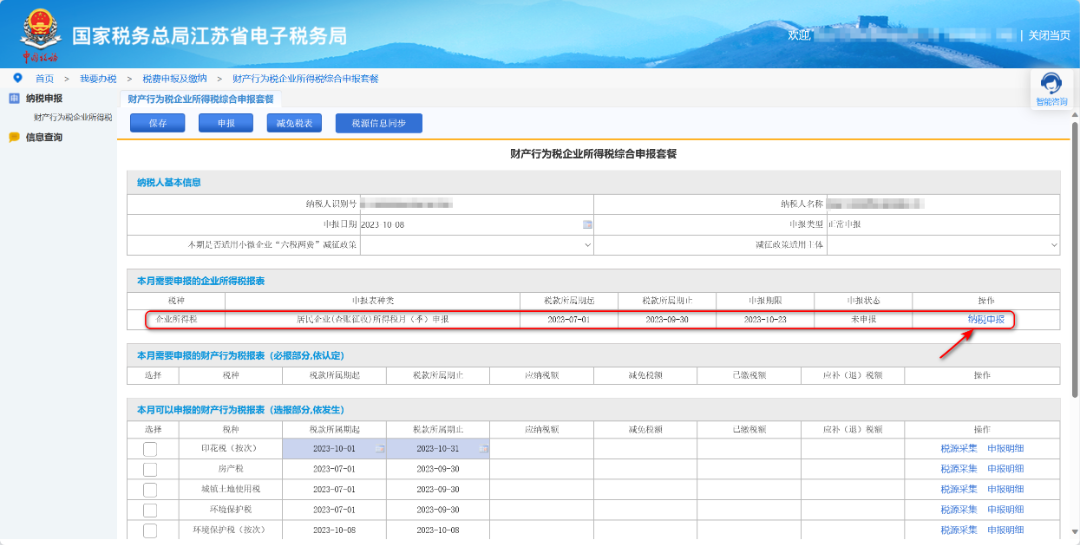The width and height of the screenshot is (1080, 545).
Task: Click the 申报日期 2023-10-08 input field
Action: 477,225
